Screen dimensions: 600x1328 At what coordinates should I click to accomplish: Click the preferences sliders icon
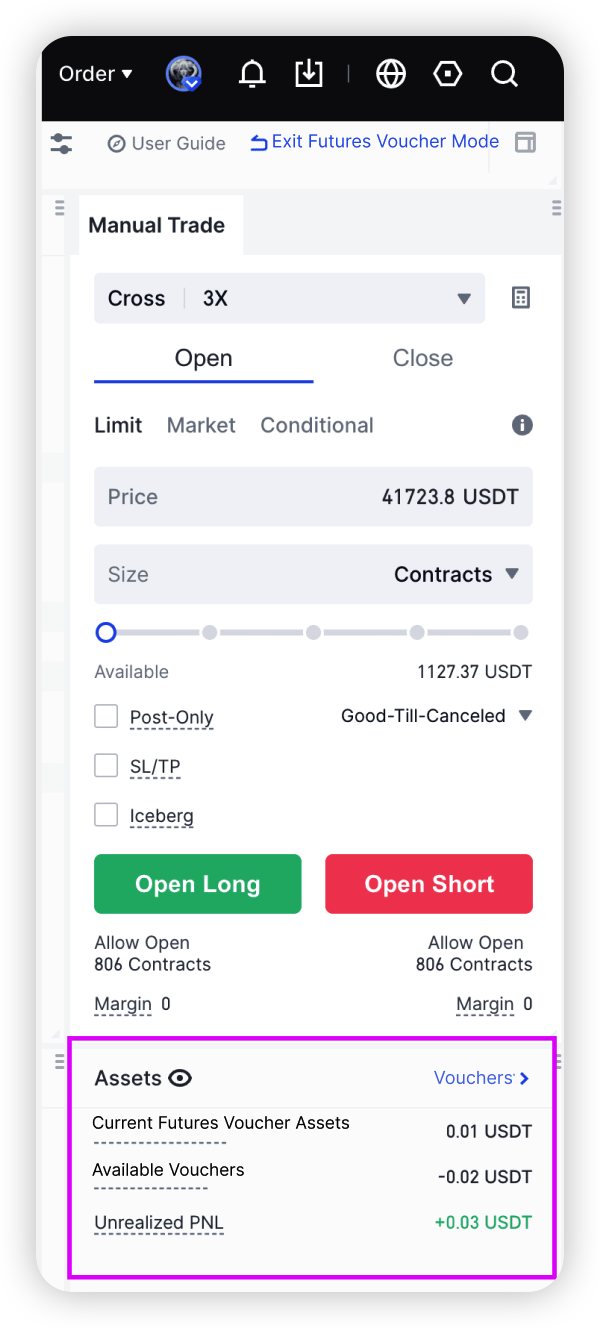pyautogui.click(x=61, y=143)
